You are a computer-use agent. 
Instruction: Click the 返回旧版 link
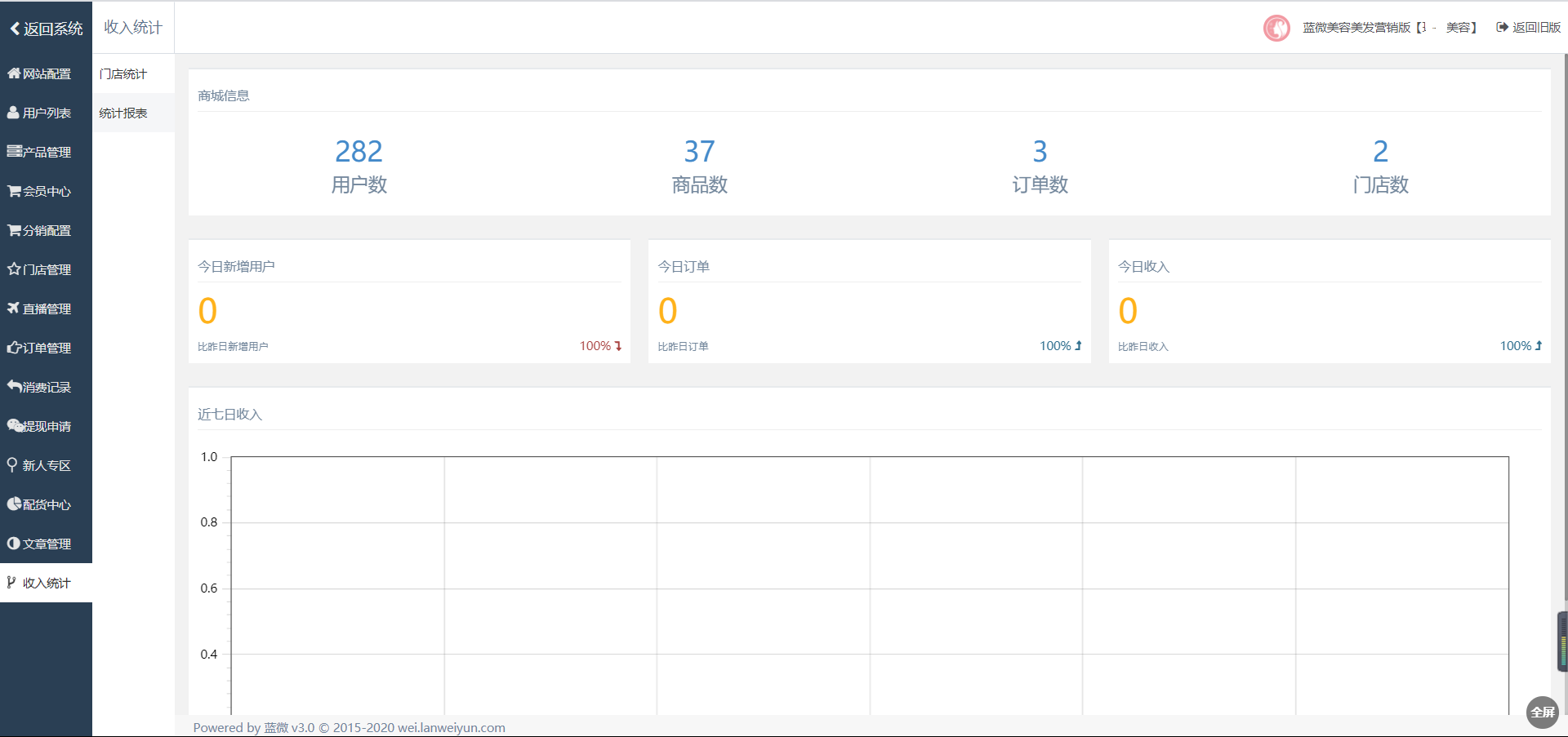[1528, 27]
